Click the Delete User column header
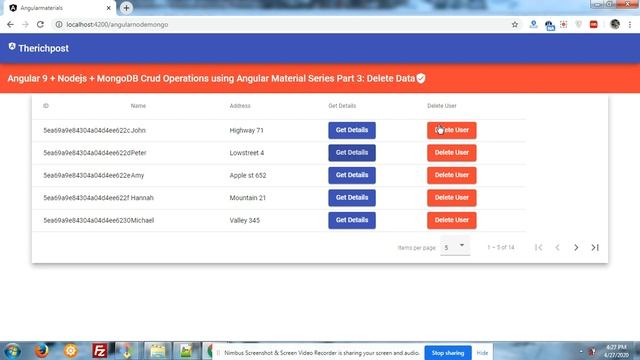This screenshot has height=360, width=640. (442, 106)
